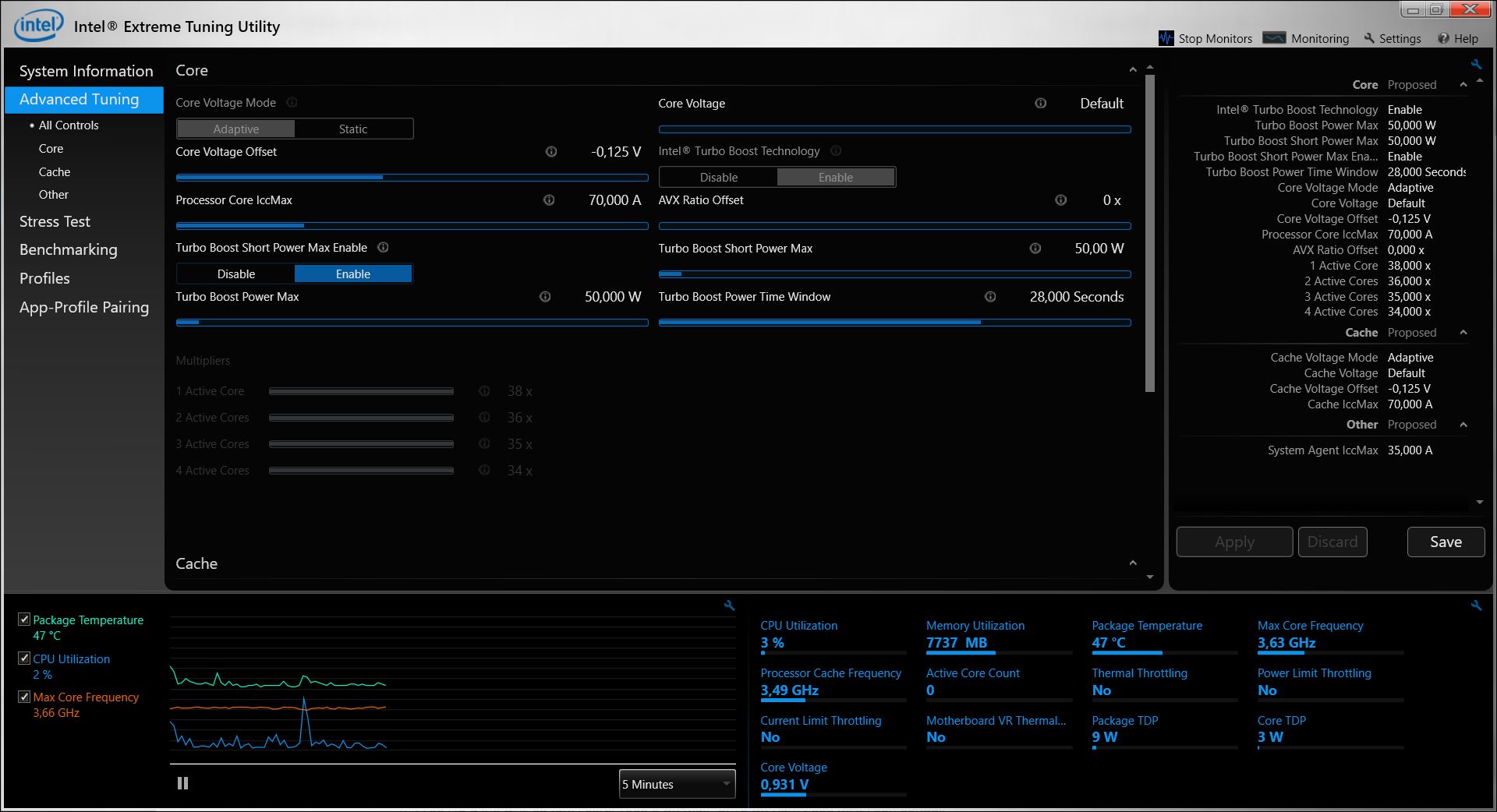This screenshot has height=812, width=1497.
Task: Open Monitoring view icon
Action: point(1274,38)
